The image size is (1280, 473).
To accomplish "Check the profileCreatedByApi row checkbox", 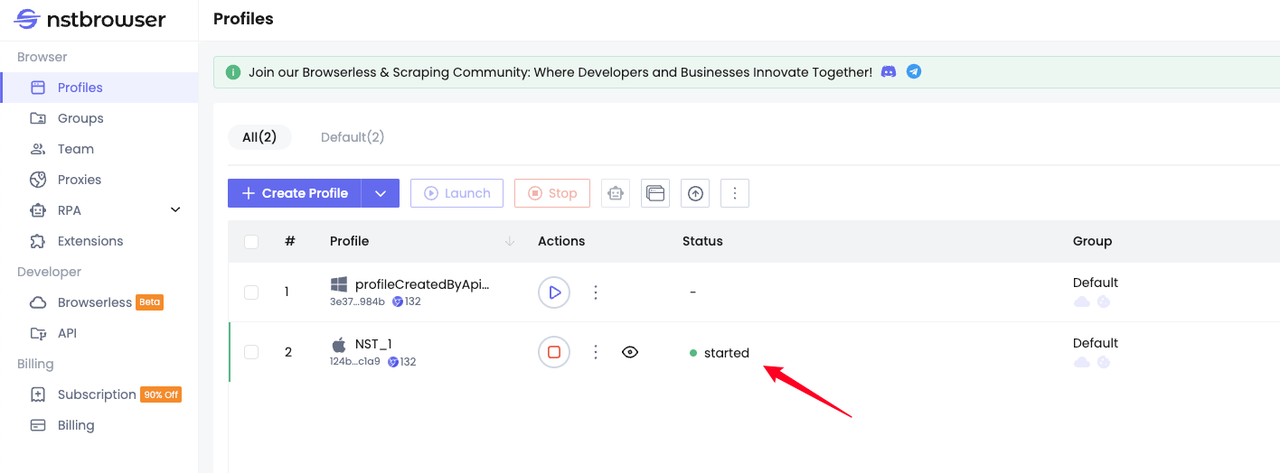I will tap(251, 292).
